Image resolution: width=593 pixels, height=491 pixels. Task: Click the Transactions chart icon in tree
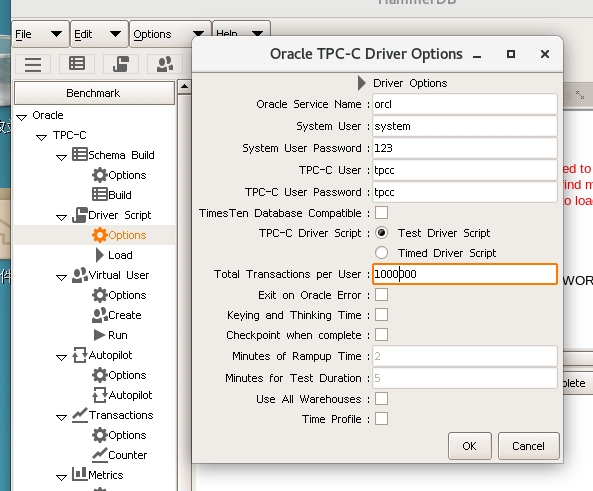[x=80, y=415]
